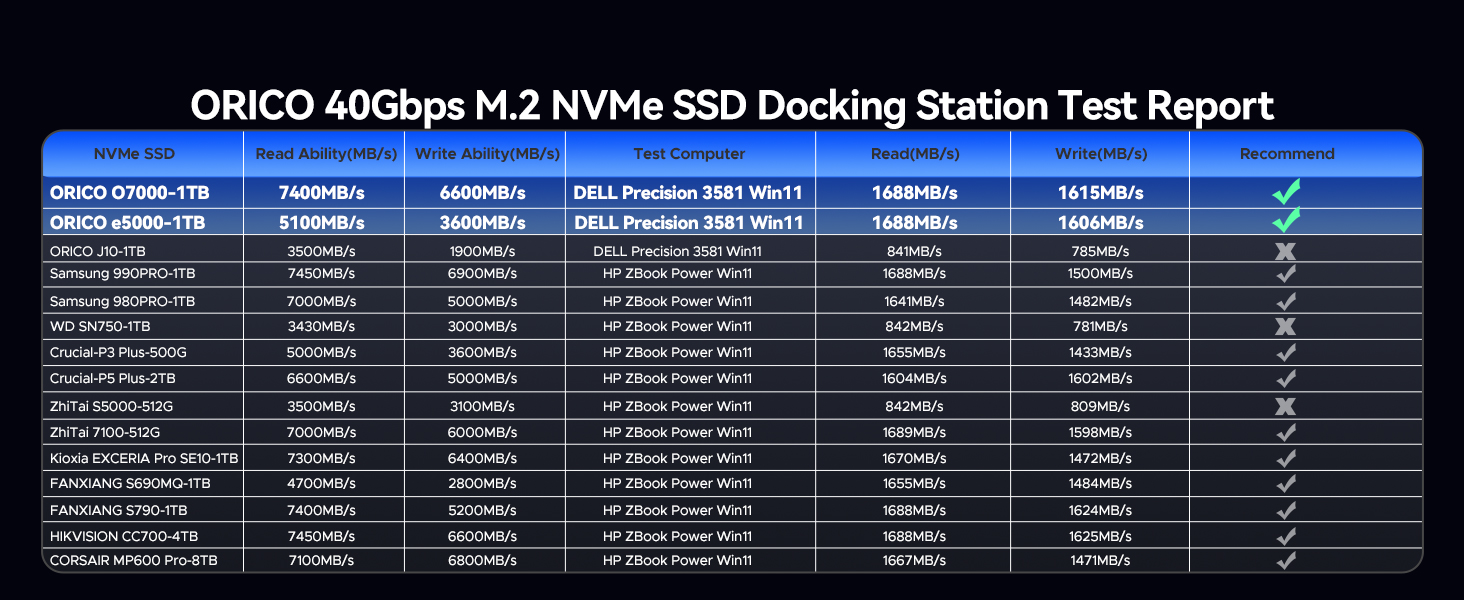This screenshot has height=600, width=1464.
Task: Select the checkmark for CORSAIR MP600 Pro-8TB
Action: coord(1286,560)
